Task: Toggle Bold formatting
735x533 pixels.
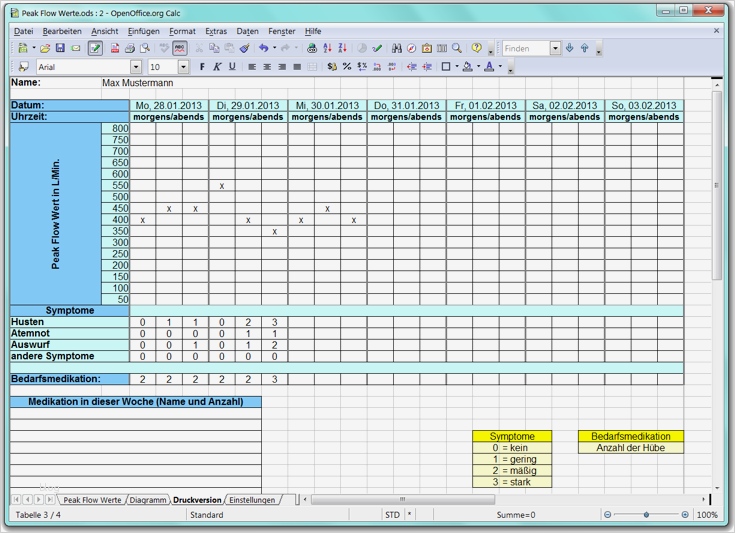Action: pyautogui.click(x=202, y=67)
